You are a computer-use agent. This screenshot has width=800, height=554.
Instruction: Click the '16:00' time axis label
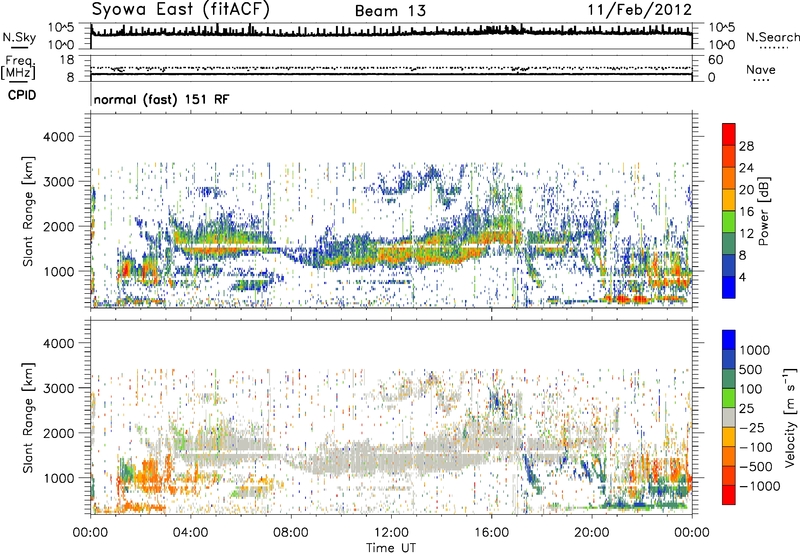pos(491,533)
